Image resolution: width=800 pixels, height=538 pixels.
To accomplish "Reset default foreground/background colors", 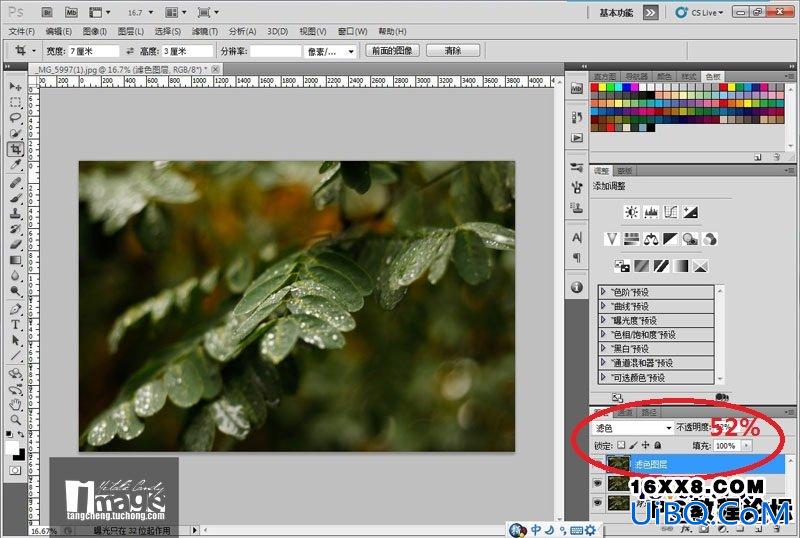I will 10,434.
